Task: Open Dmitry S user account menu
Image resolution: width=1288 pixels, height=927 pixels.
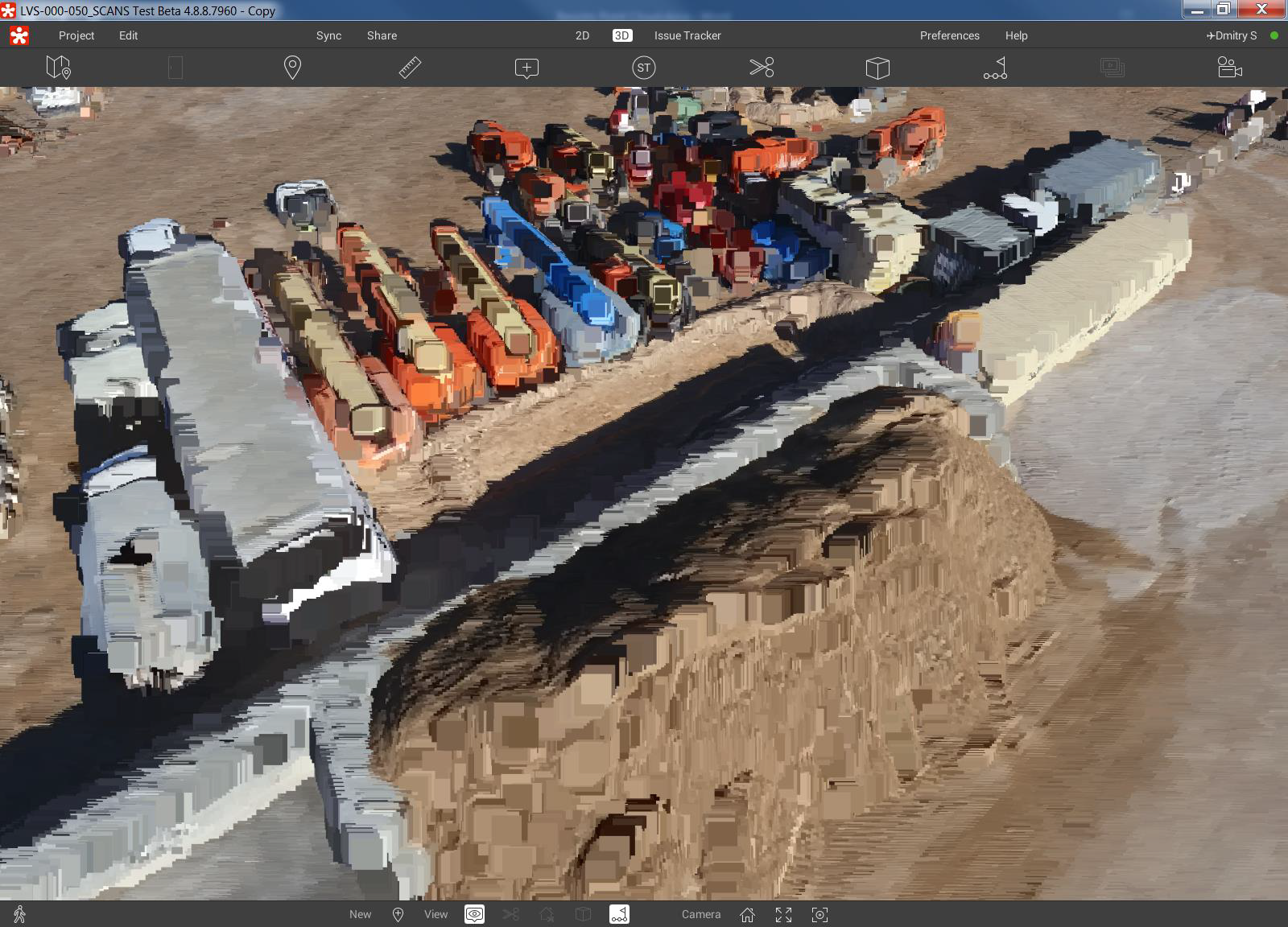Action: [1232, 35]
